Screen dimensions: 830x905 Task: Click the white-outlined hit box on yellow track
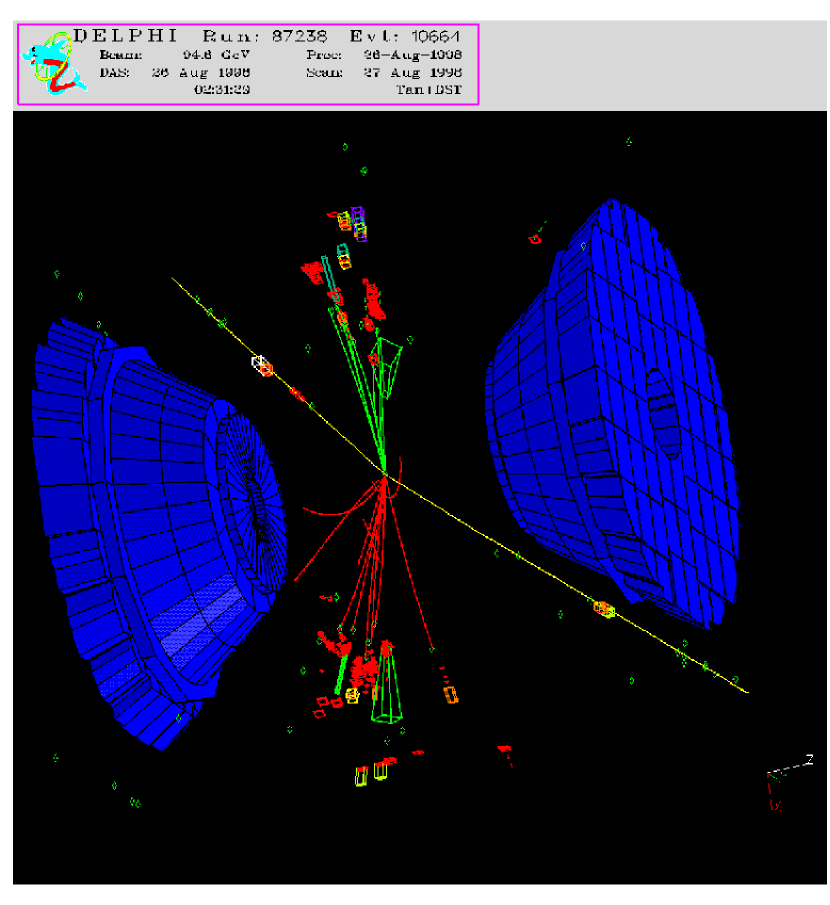[260, 365]
